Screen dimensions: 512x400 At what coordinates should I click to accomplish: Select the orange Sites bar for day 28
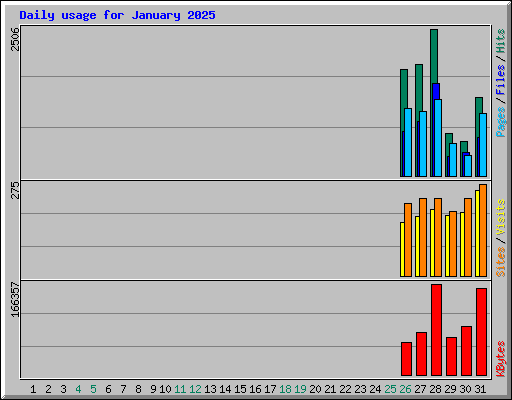click(438, 237)
